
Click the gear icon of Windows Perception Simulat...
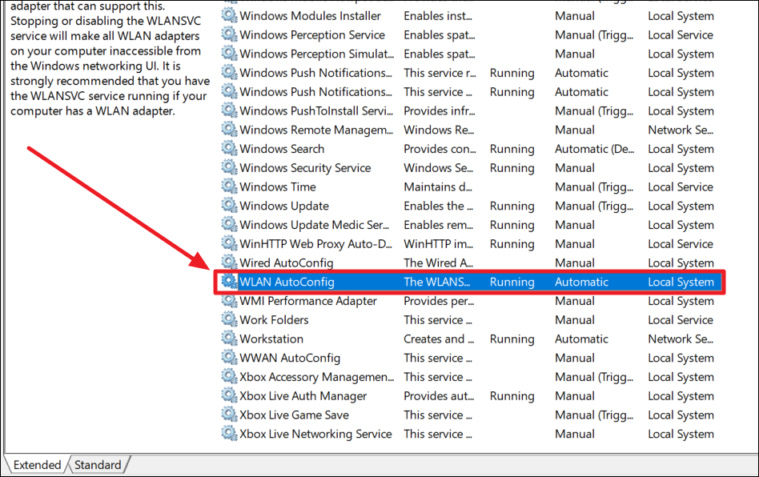click(229, 53)
